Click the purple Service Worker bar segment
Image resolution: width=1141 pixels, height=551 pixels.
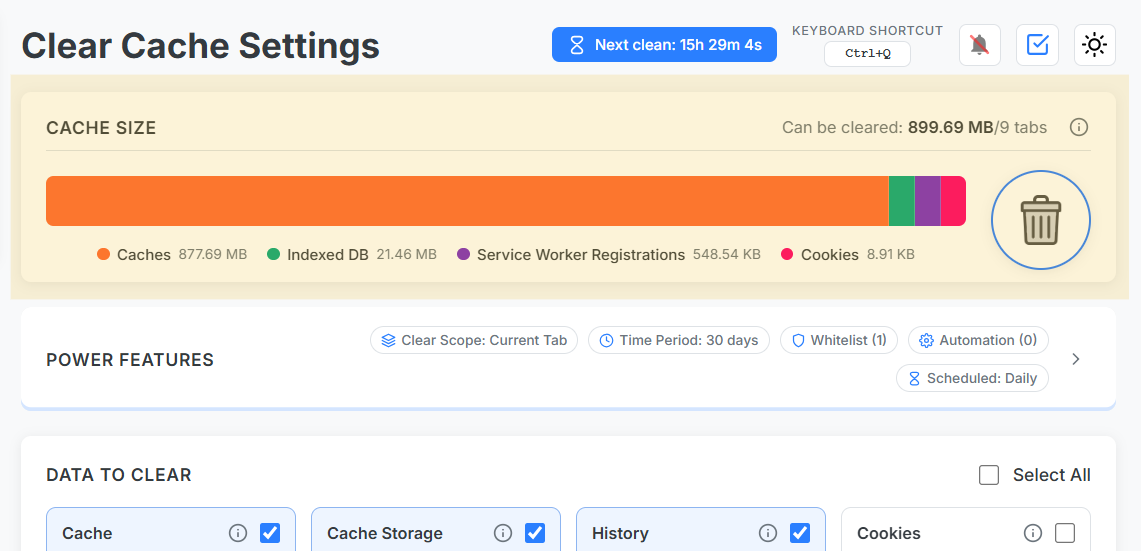pyautogui.click(x=928, y=201)
